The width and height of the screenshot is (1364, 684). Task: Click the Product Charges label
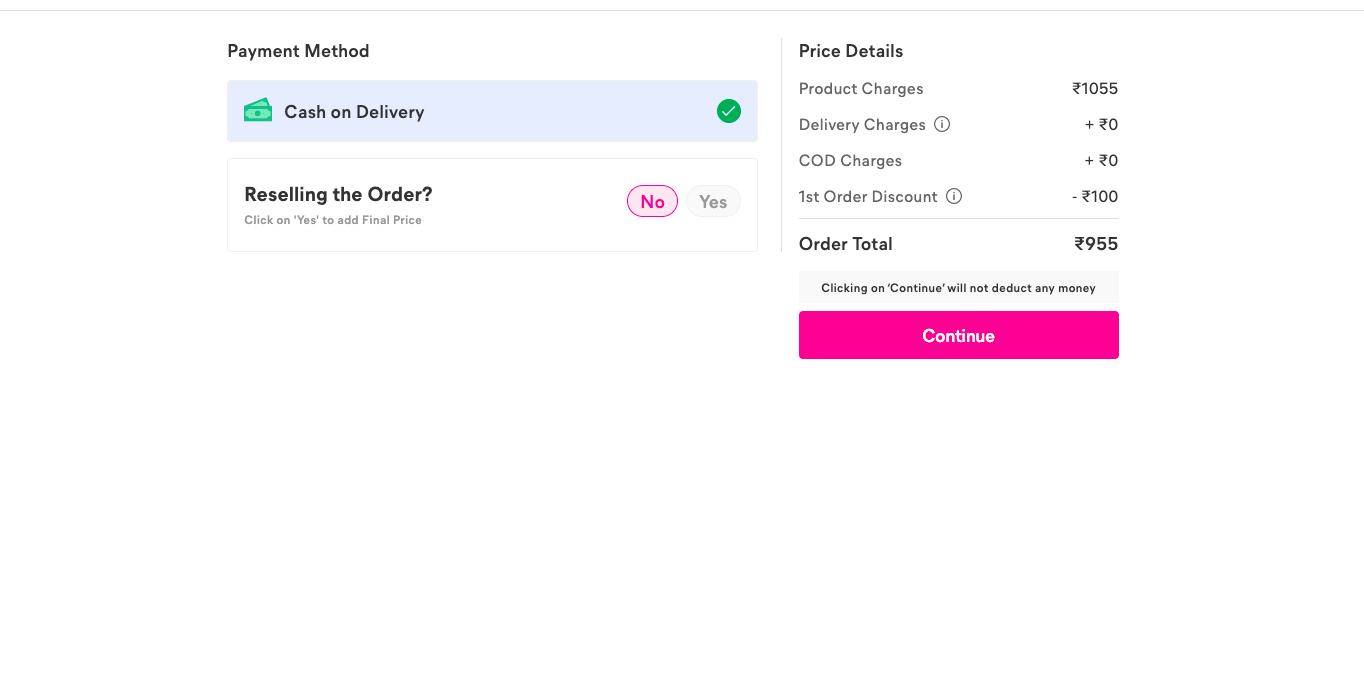(x=861, y=89)
